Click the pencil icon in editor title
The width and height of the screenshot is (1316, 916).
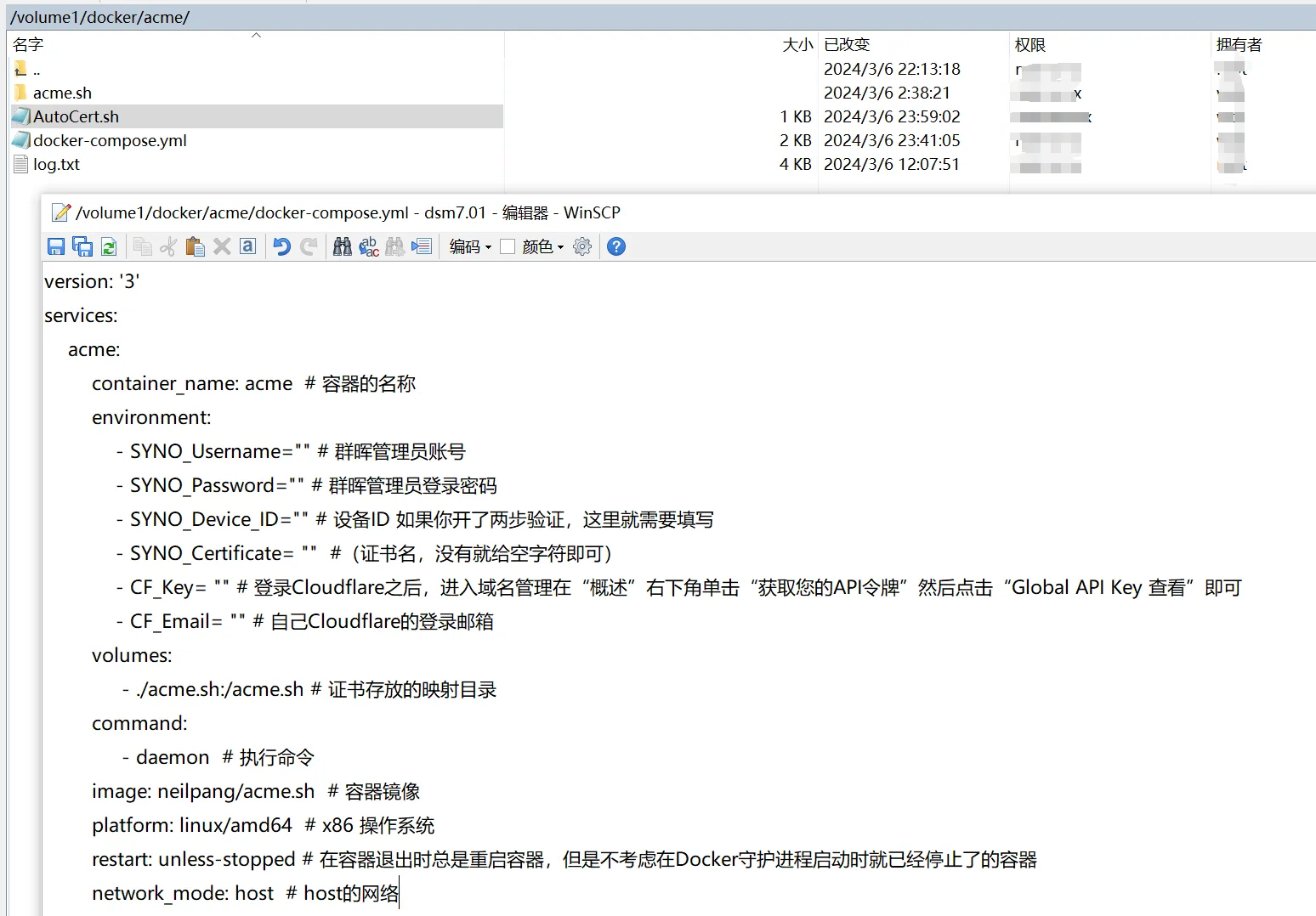(61, 212)
